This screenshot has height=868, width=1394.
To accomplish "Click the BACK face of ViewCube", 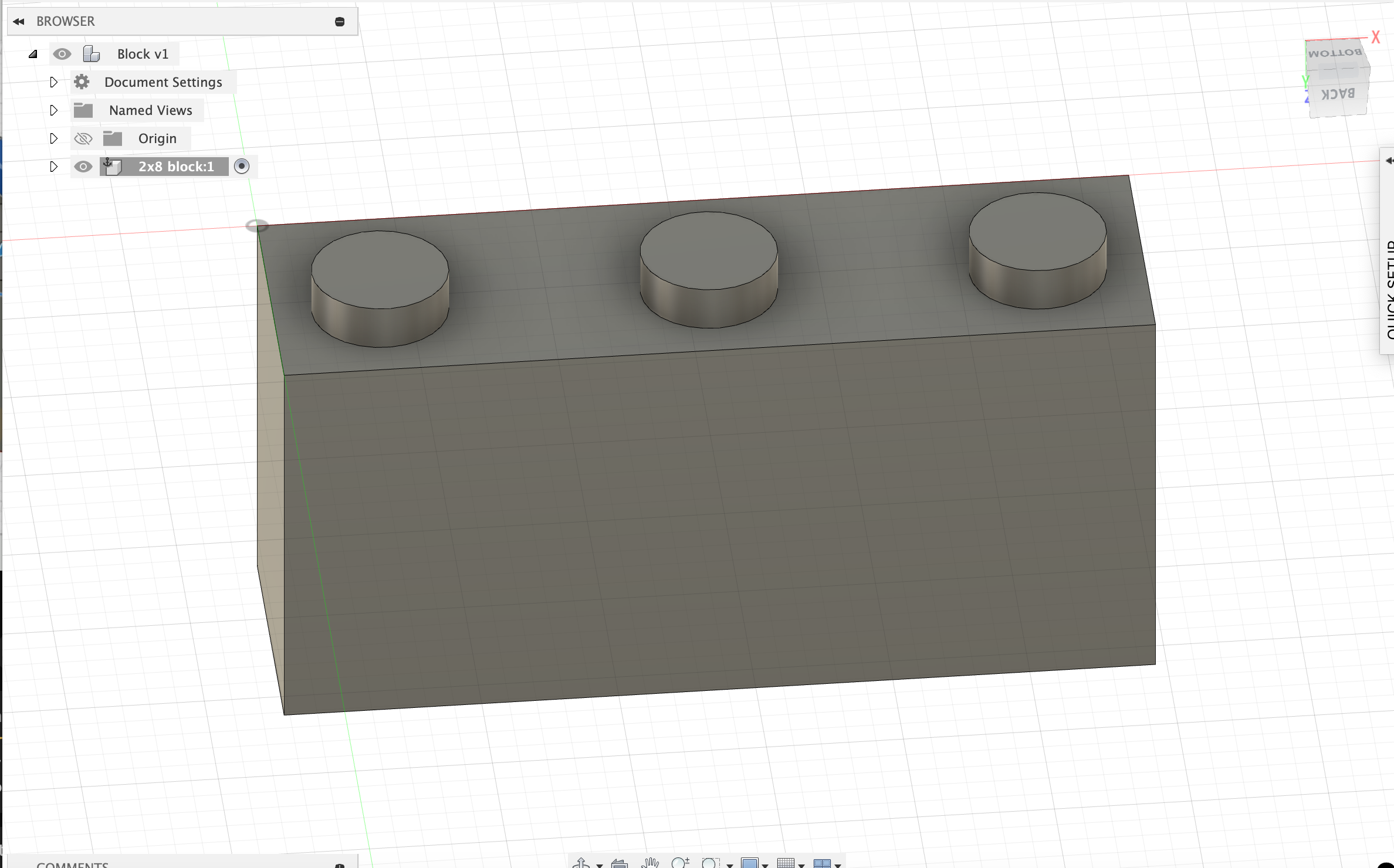I will (1338, 94).
